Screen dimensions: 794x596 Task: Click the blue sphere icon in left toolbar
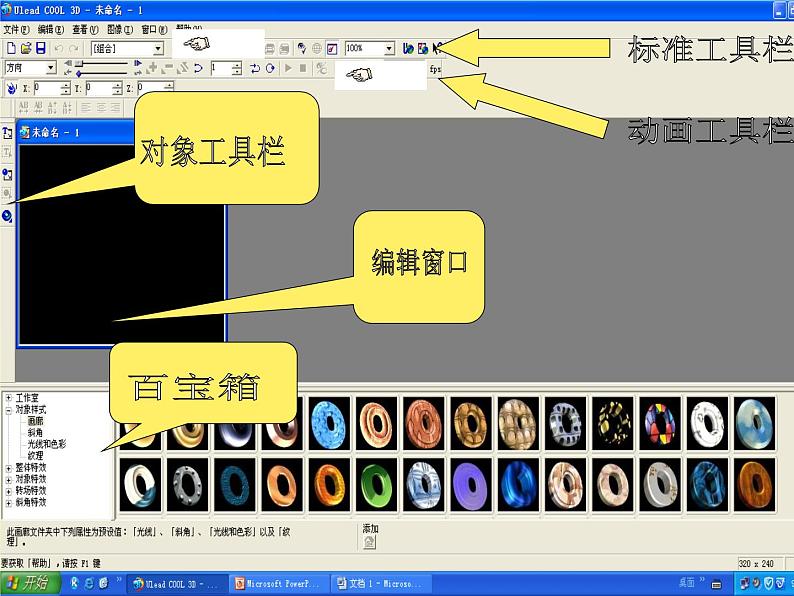coord(7,215)
